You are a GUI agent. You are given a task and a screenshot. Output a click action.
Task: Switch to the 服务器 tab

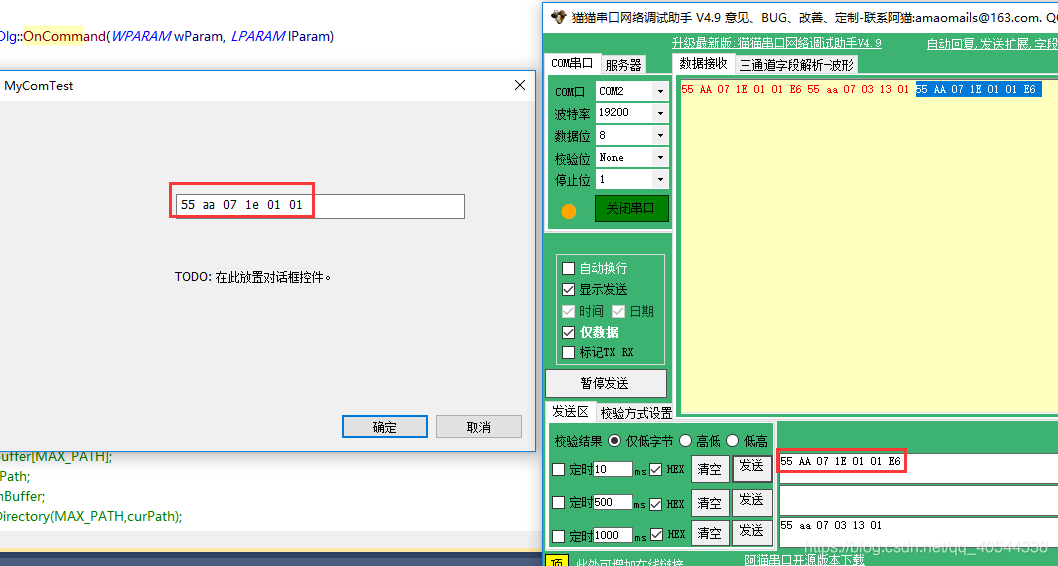point(623,65)
